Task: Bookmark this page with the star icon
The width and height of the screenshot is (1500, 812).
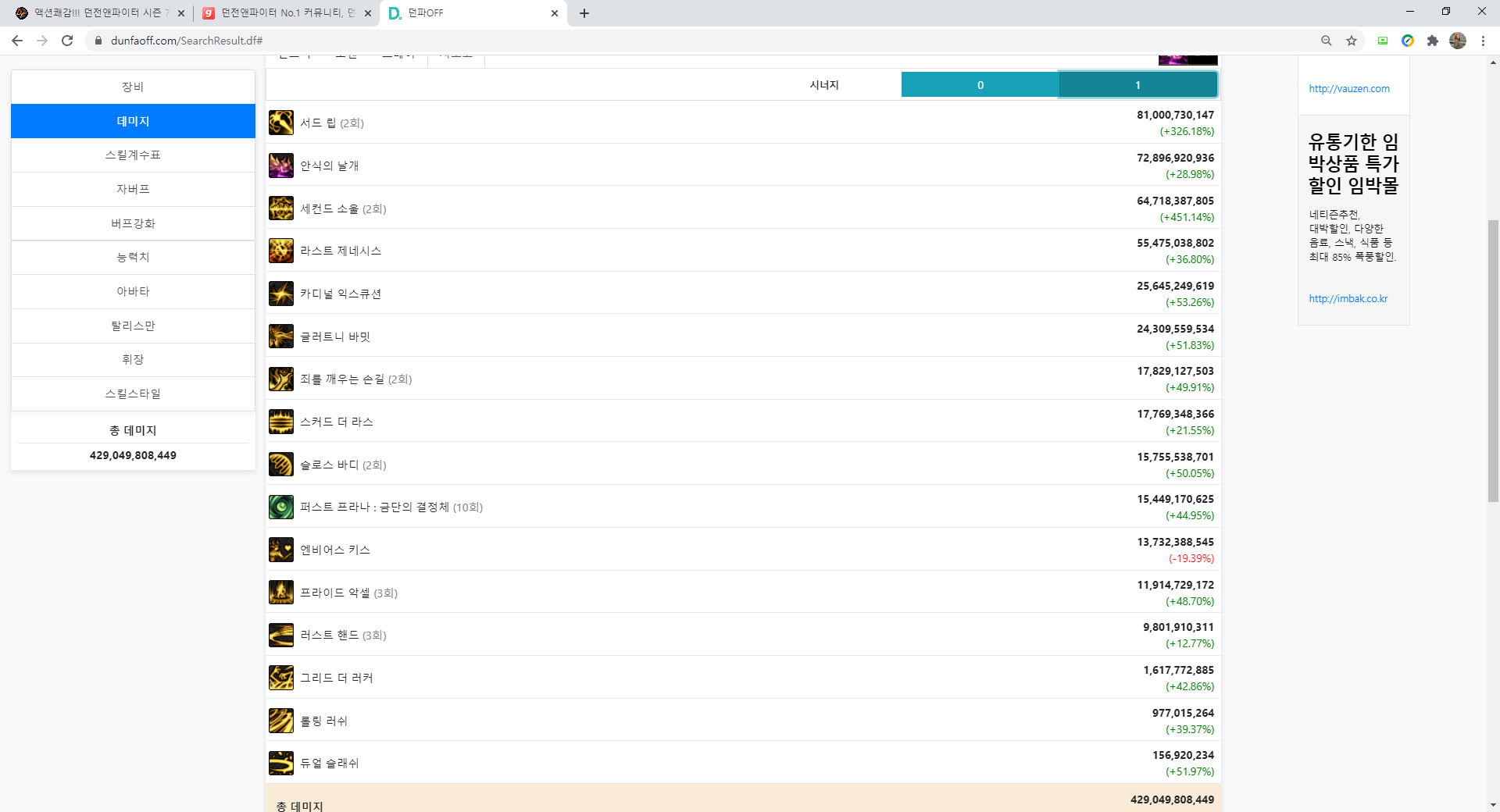Action: point(1352,41)
